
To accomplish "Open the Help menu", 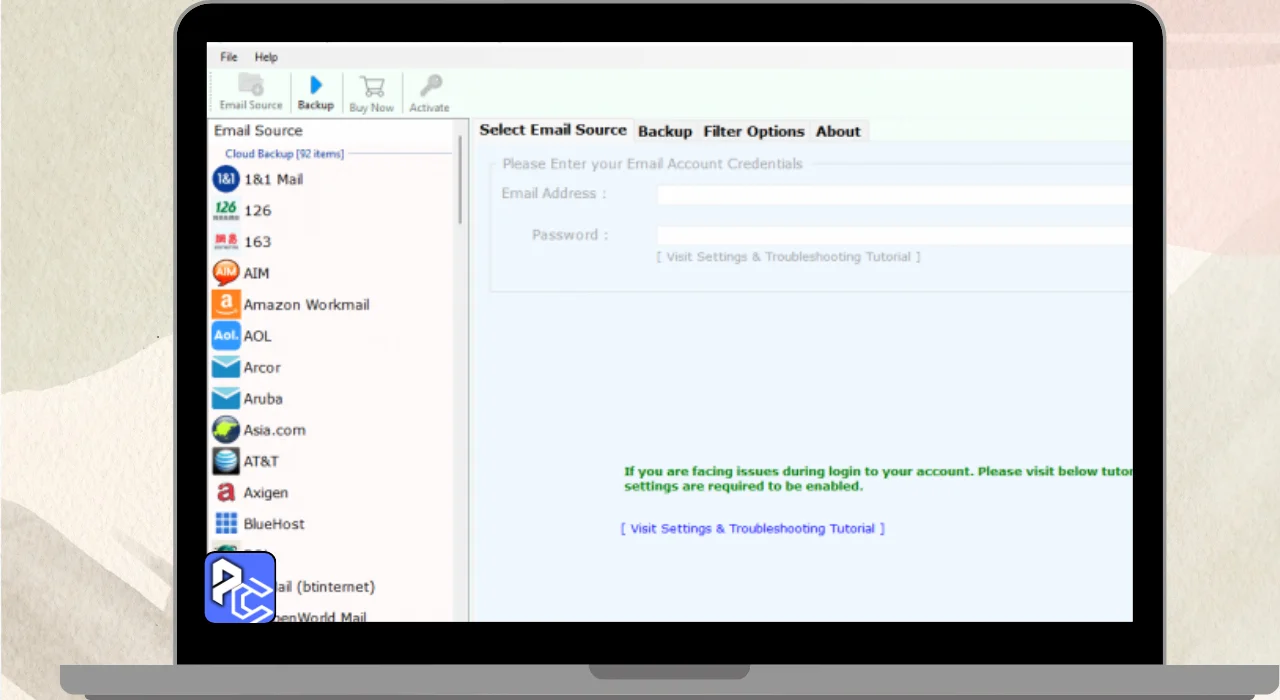I will pos(266,57).
